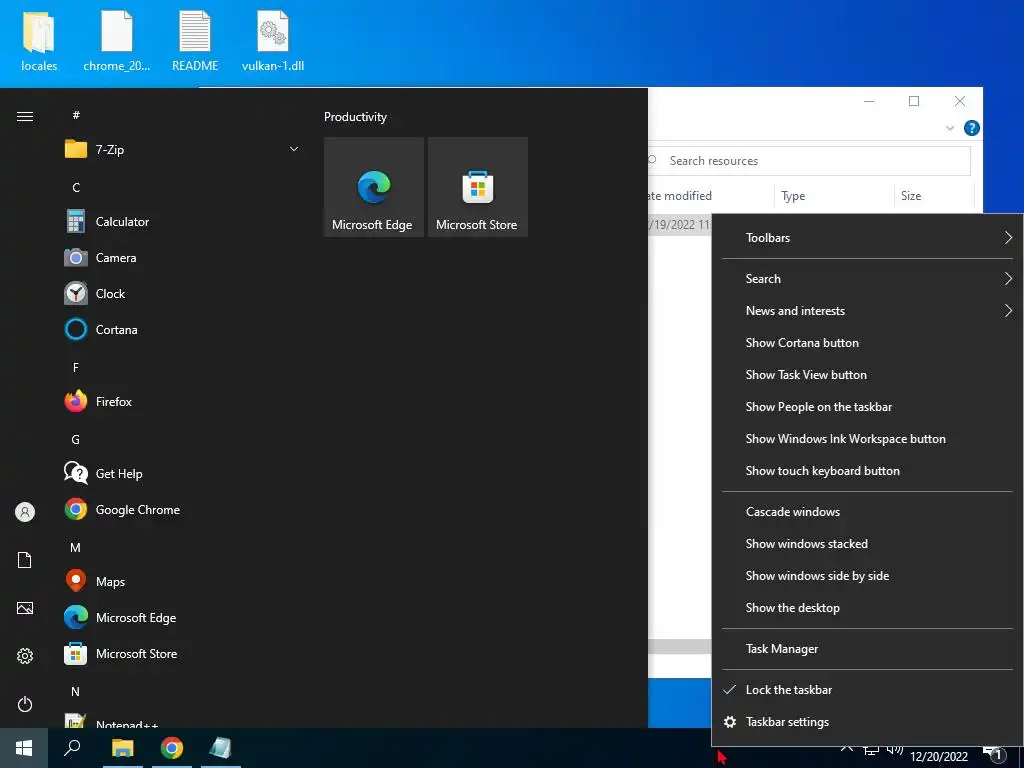Jump to letter N heading

(76, 692)
